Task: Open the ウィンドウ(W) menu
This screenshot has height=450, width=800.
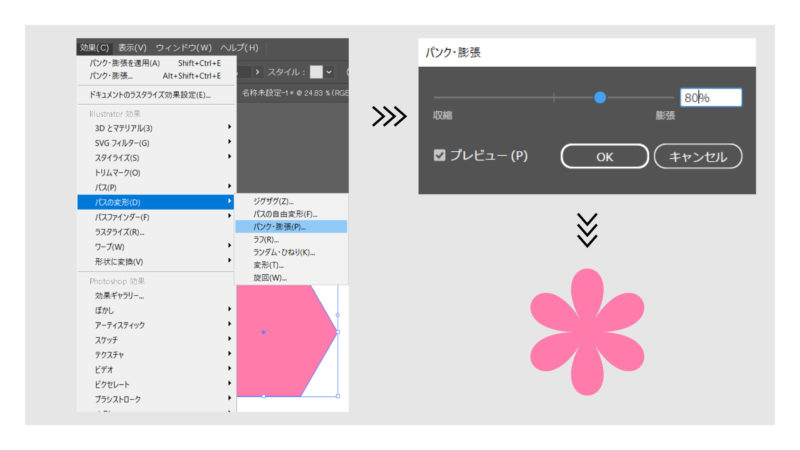Action: tap(183, 47)
